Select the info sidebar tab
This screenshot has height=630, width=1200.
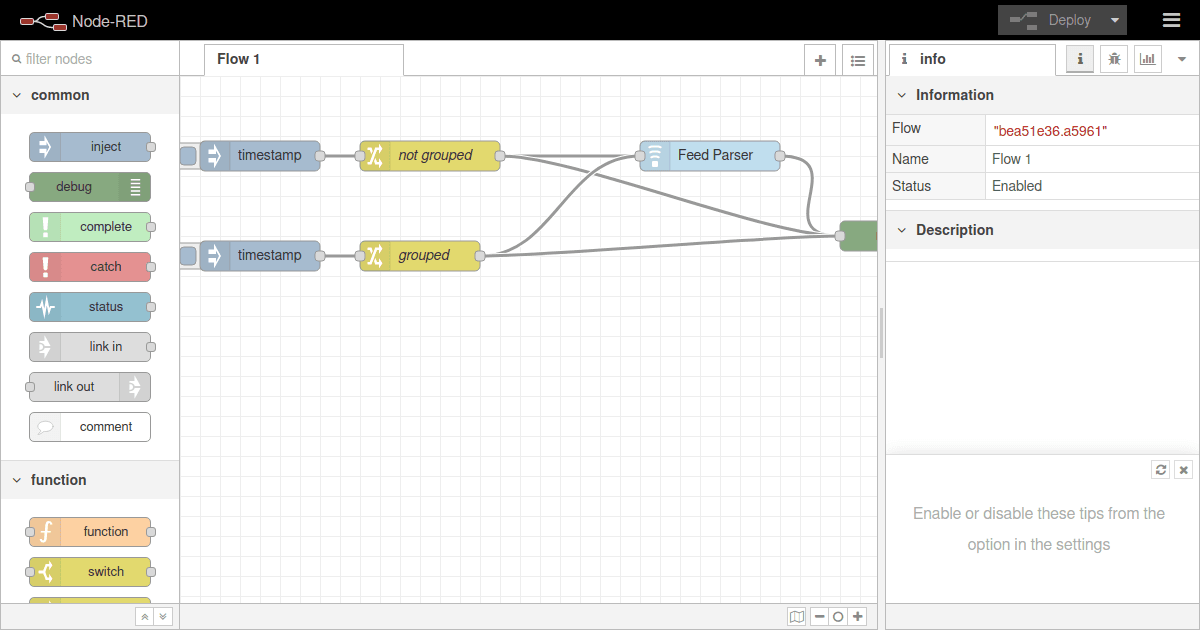click(x=1079, y=59)
